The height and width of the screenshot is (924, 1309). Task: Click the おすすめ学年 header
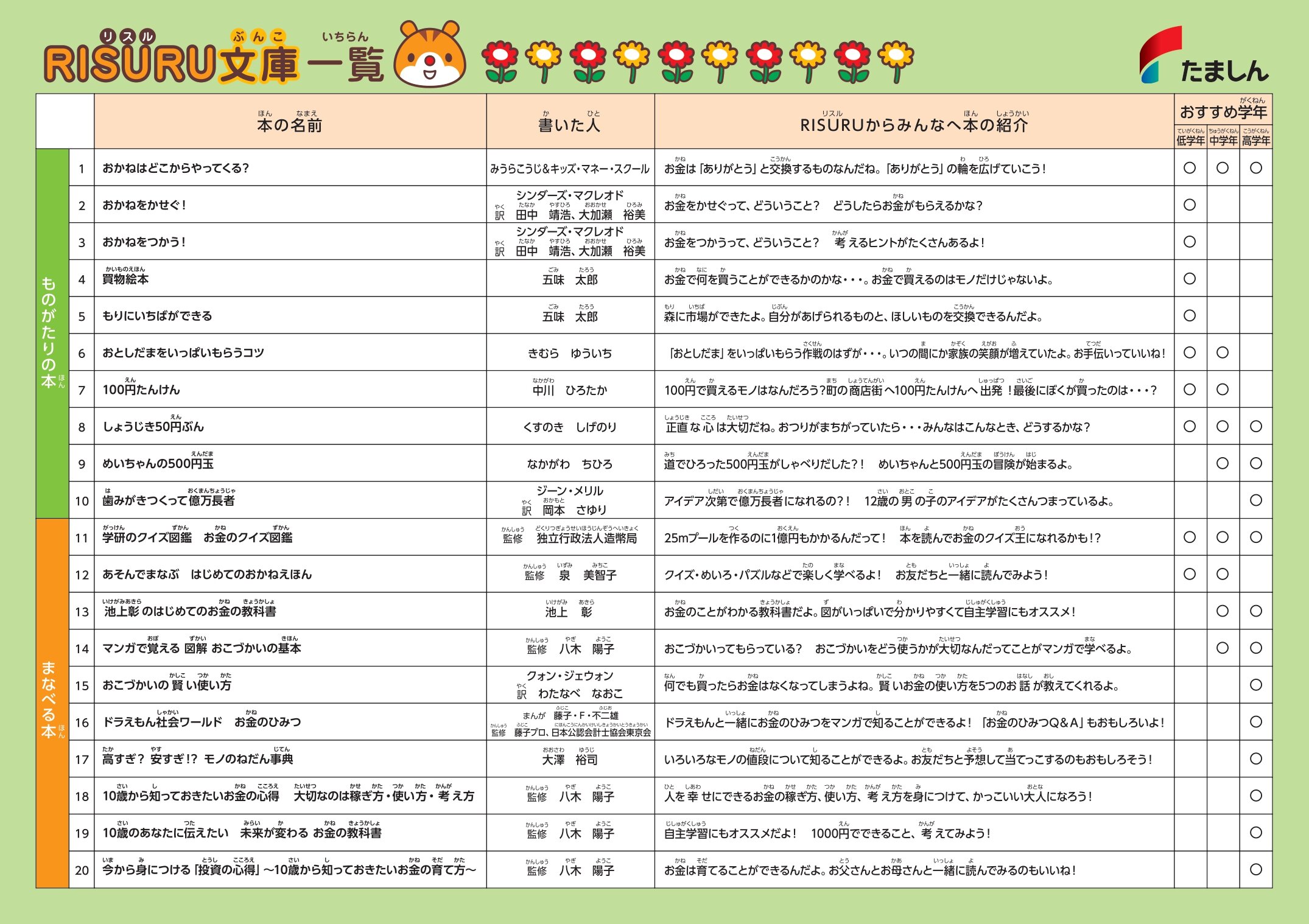point(1223,110)
